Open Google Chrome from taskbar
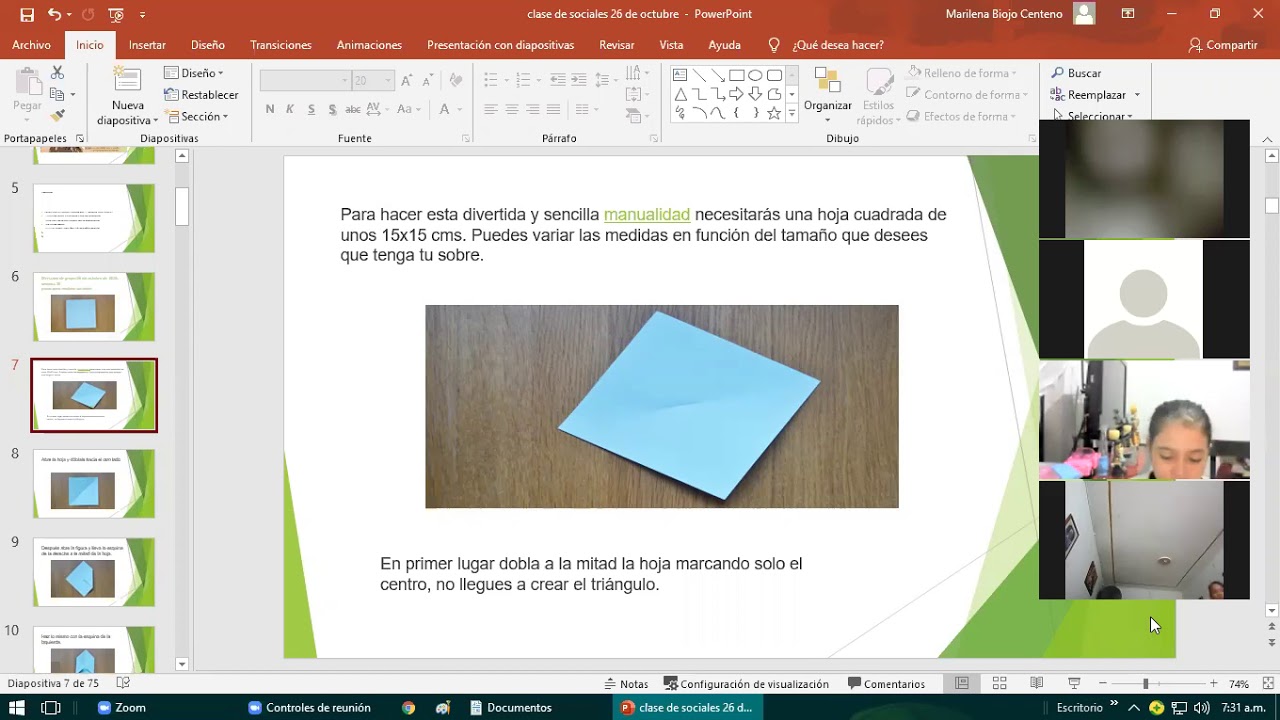This screenshot has height=720, width=1280. click(x=408, y=707)
